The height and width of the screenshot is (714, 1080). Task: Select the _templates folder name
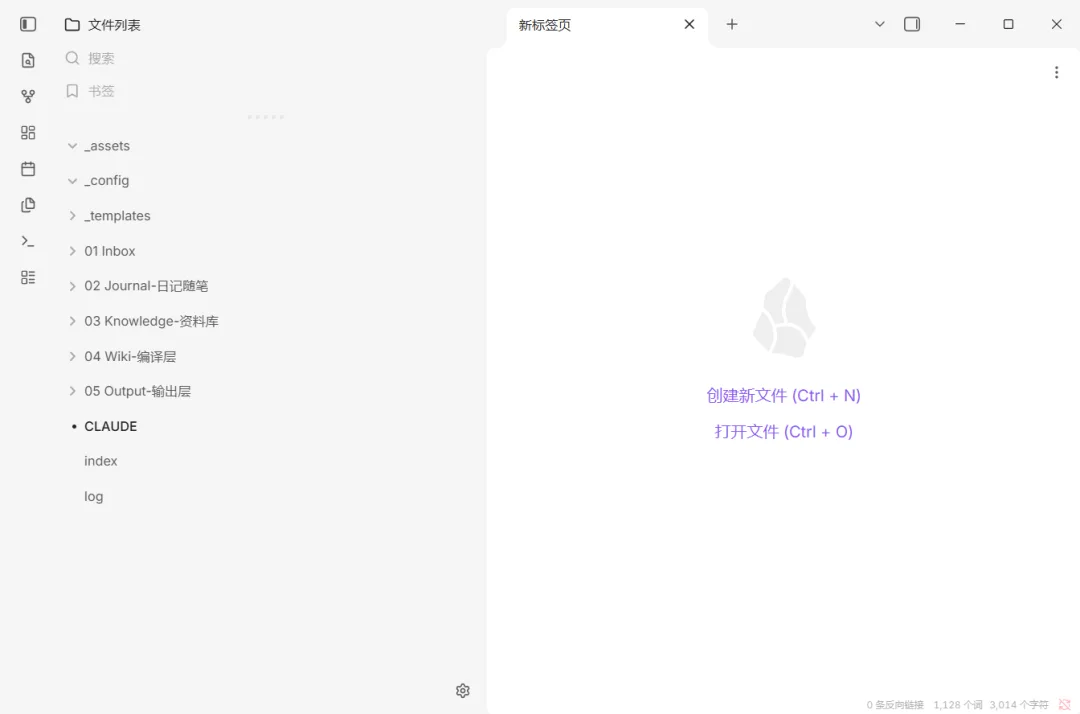pos(117,216)
